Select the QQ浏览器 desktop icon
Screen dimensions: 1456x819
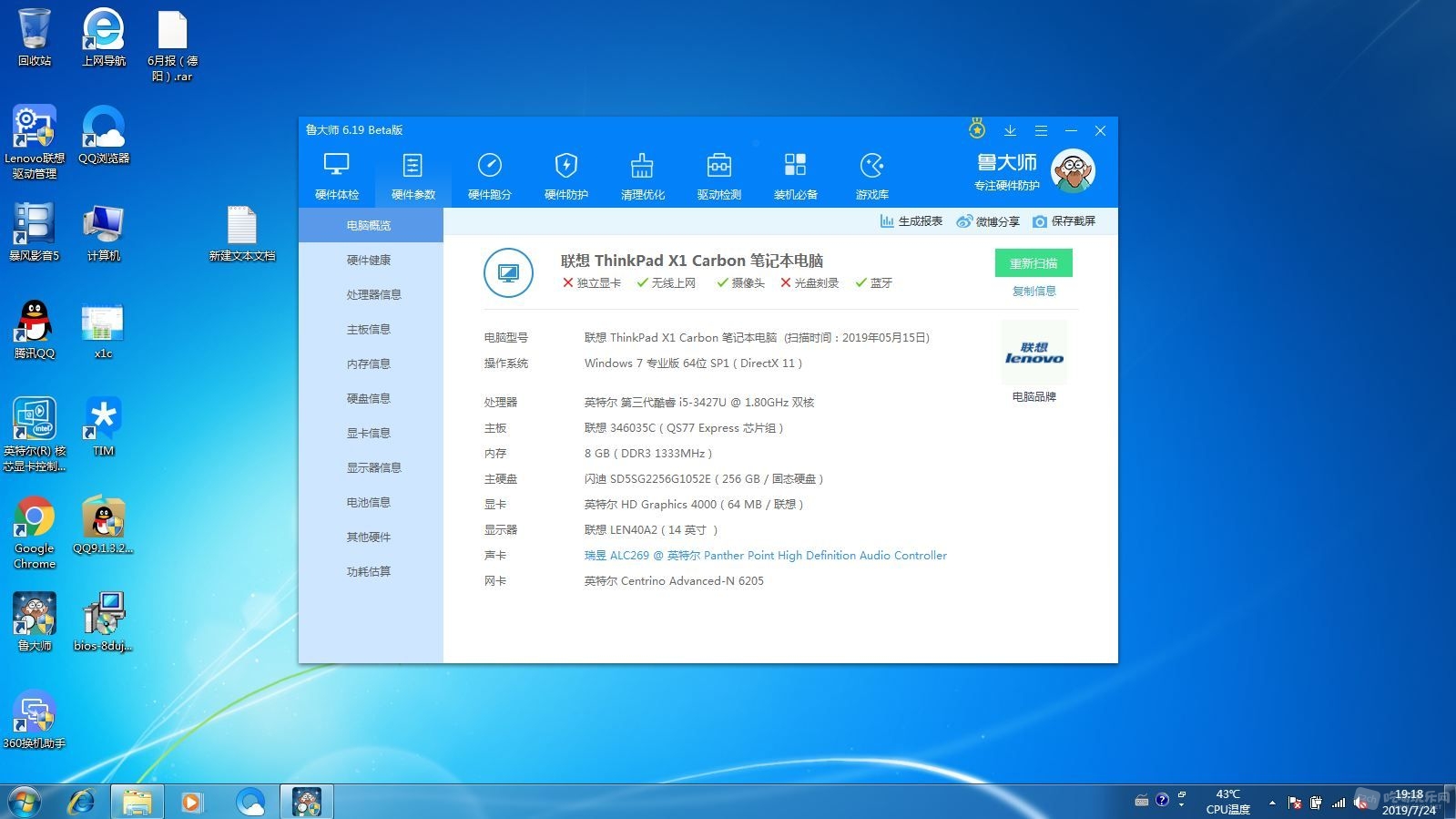point(104,135)
